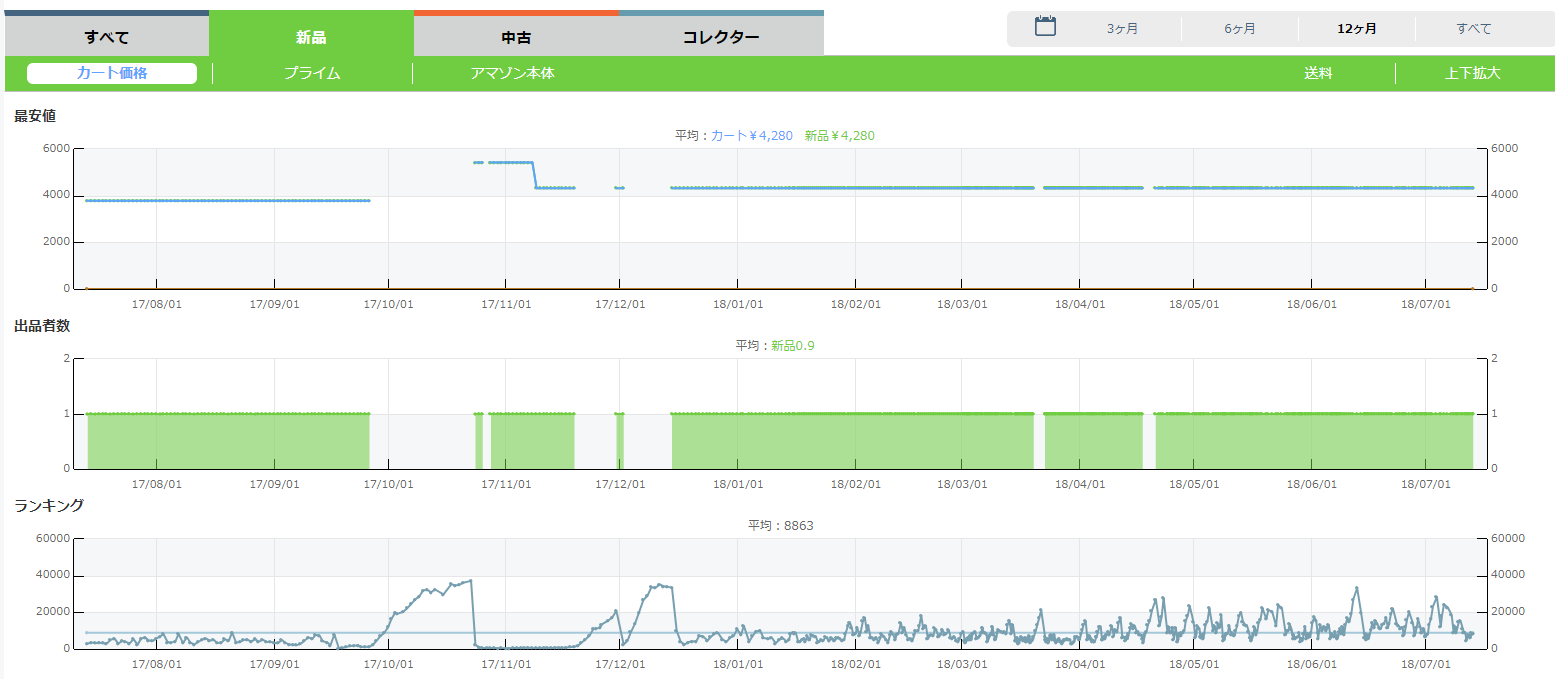
Task: Select the 6ヶ月 time range
Action: (x=1239, y=29)
